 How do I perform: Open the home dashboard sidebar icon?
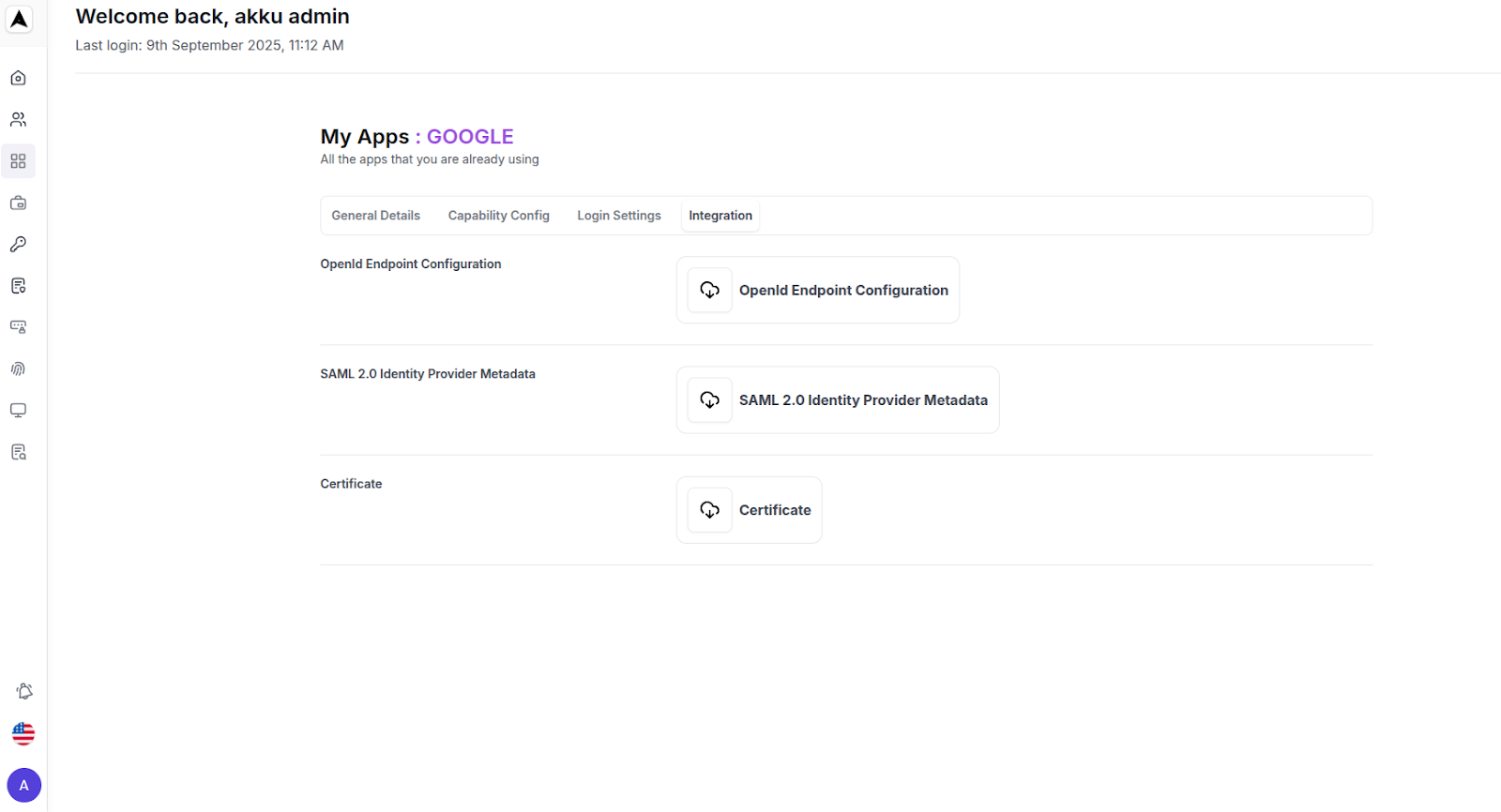[18, 78]
